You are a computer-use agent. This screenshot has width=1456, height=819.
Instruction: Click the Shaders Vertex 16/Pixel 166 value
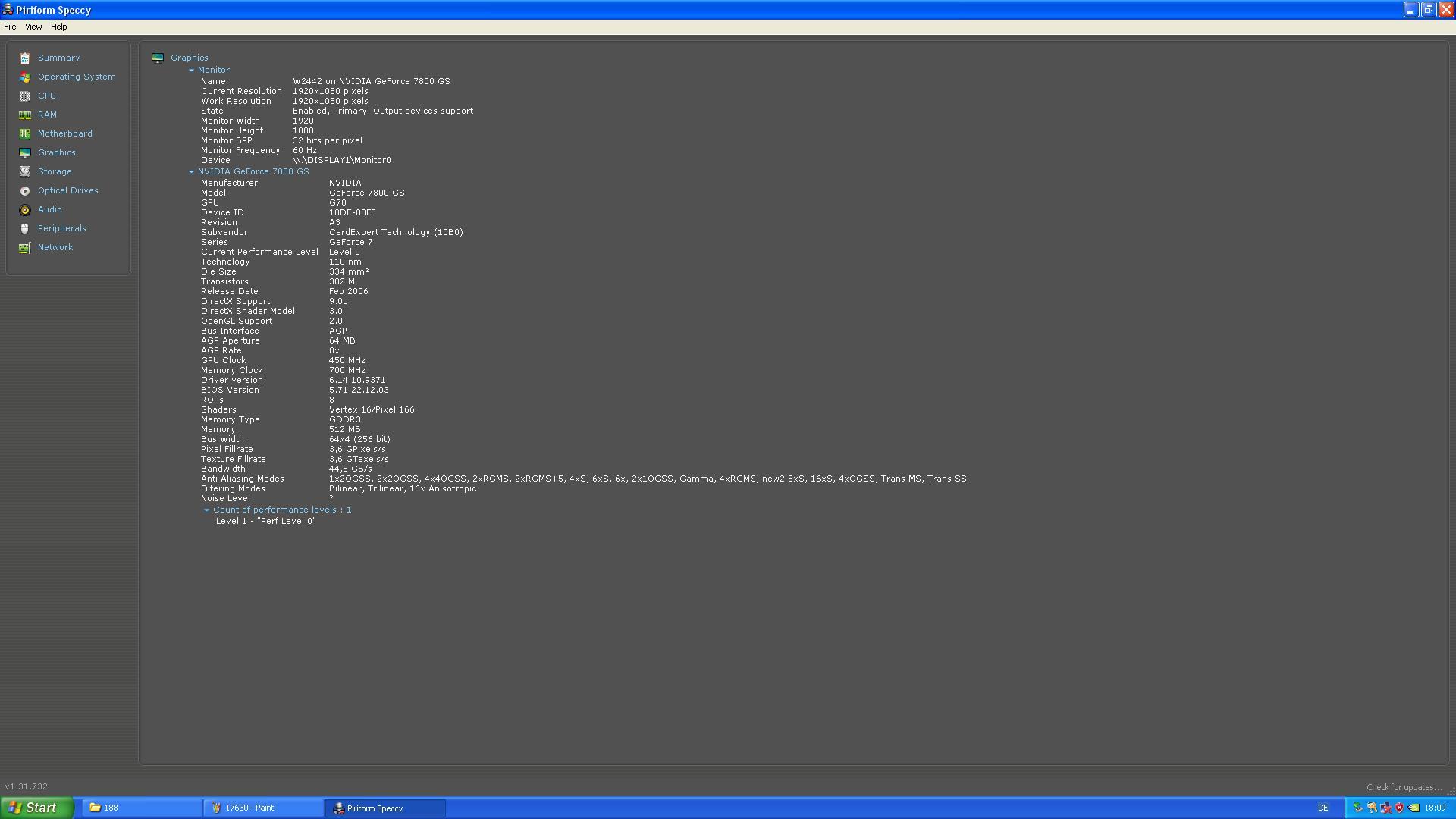(x=372, y=409)
